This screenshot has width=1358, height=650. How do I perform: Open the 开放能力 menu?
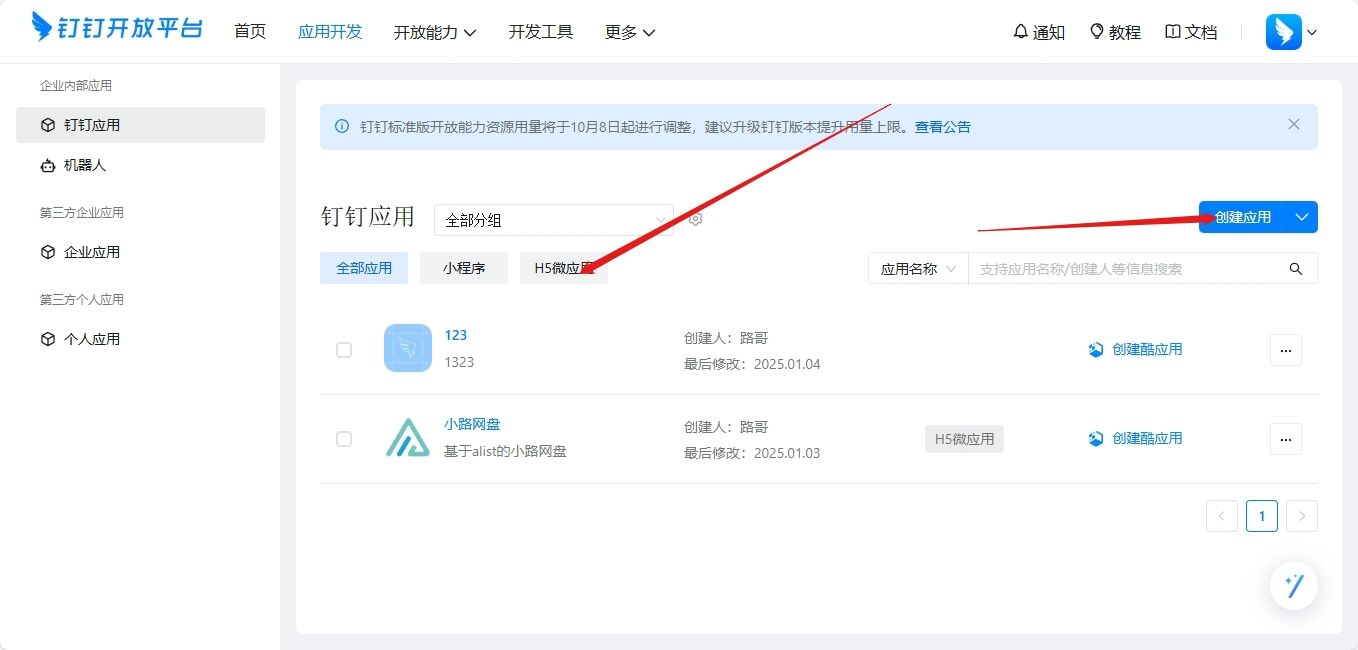coord(434,32)
